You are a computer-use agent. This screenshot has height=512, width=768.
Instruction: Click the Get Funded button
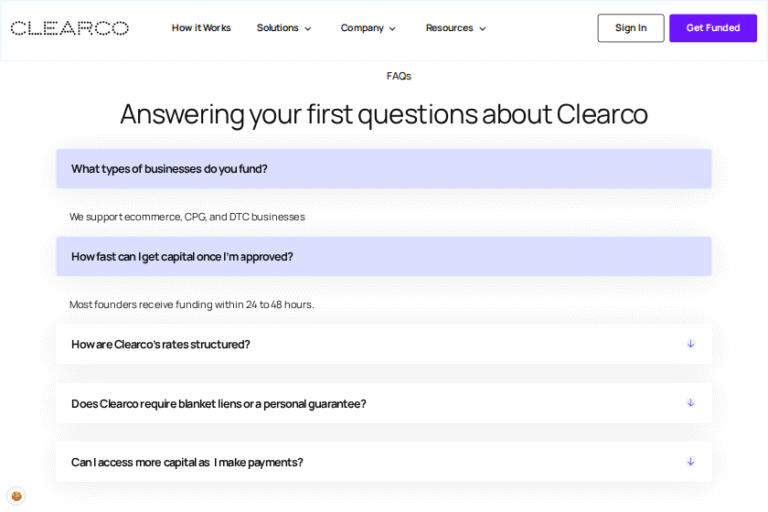[x=712, y=28]
